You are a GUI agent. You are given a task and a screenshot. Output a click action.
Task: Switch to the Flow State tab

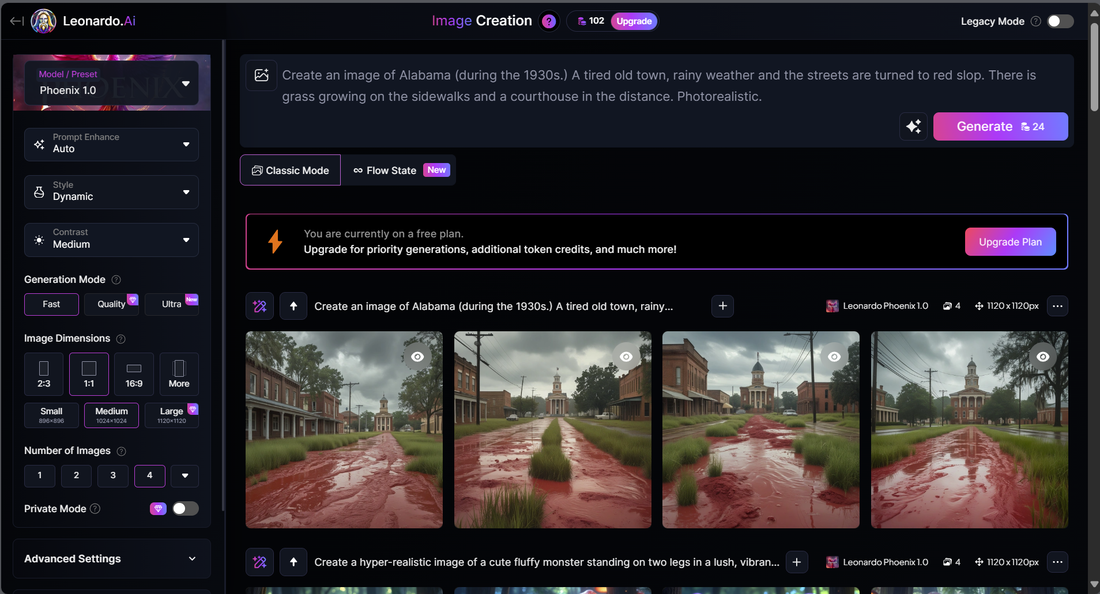(399, 170)
